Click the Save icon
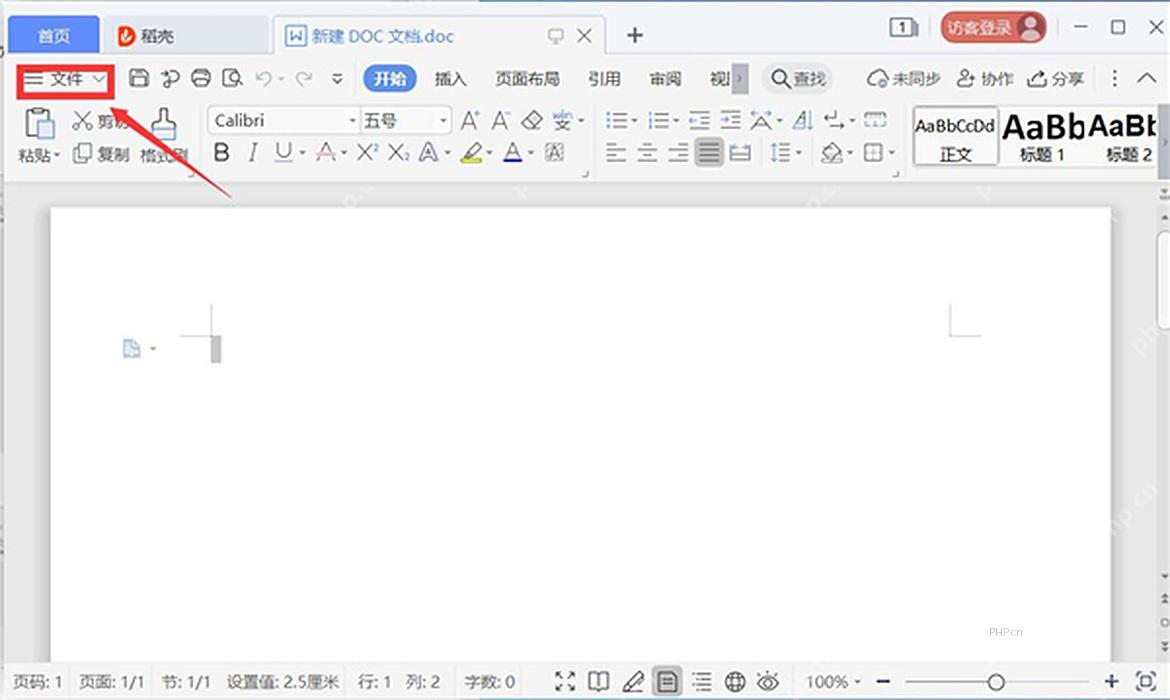 (x=139, y=78)
